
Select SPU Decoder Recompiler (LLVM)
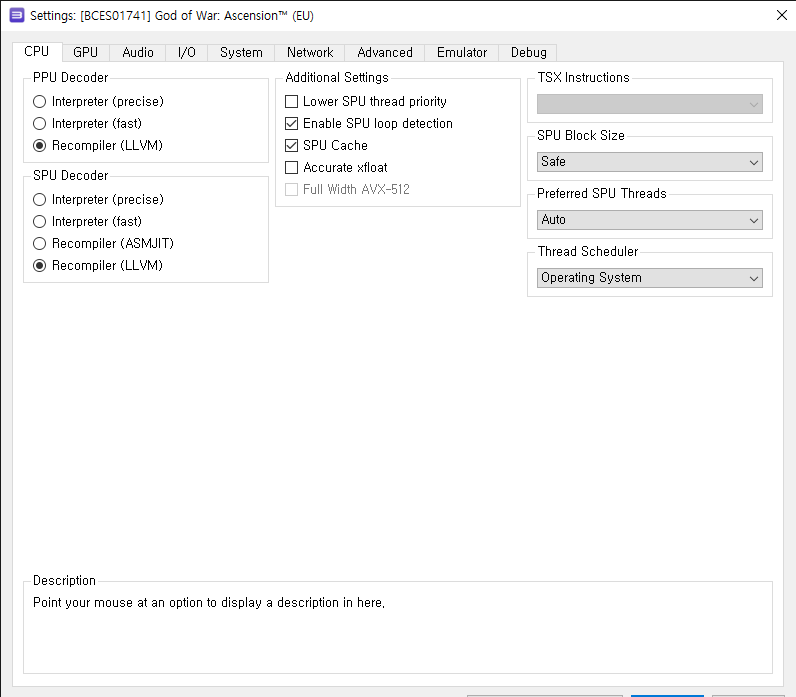click(97, 265)
